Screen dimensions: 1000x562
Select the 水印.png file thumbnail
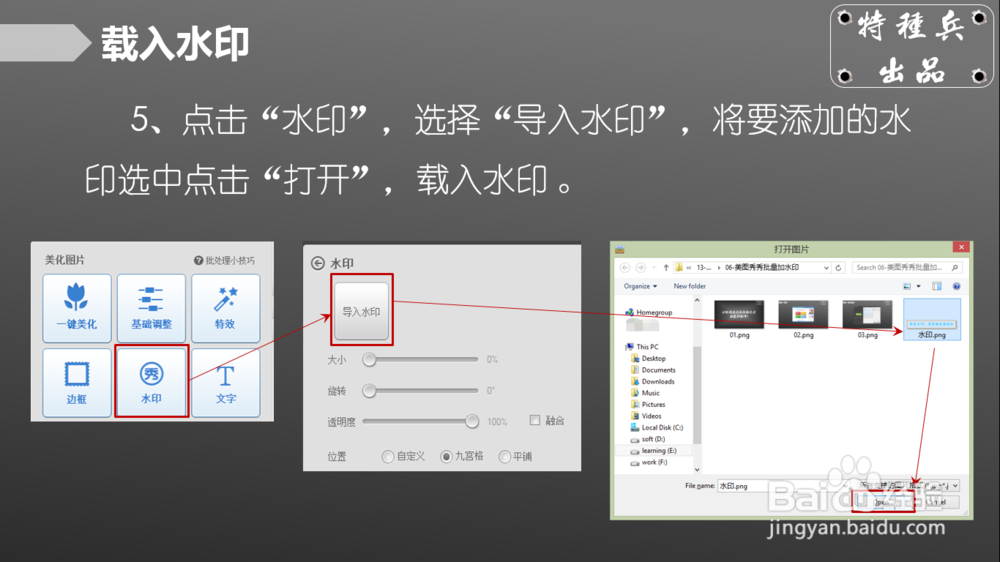click(932, 320)
